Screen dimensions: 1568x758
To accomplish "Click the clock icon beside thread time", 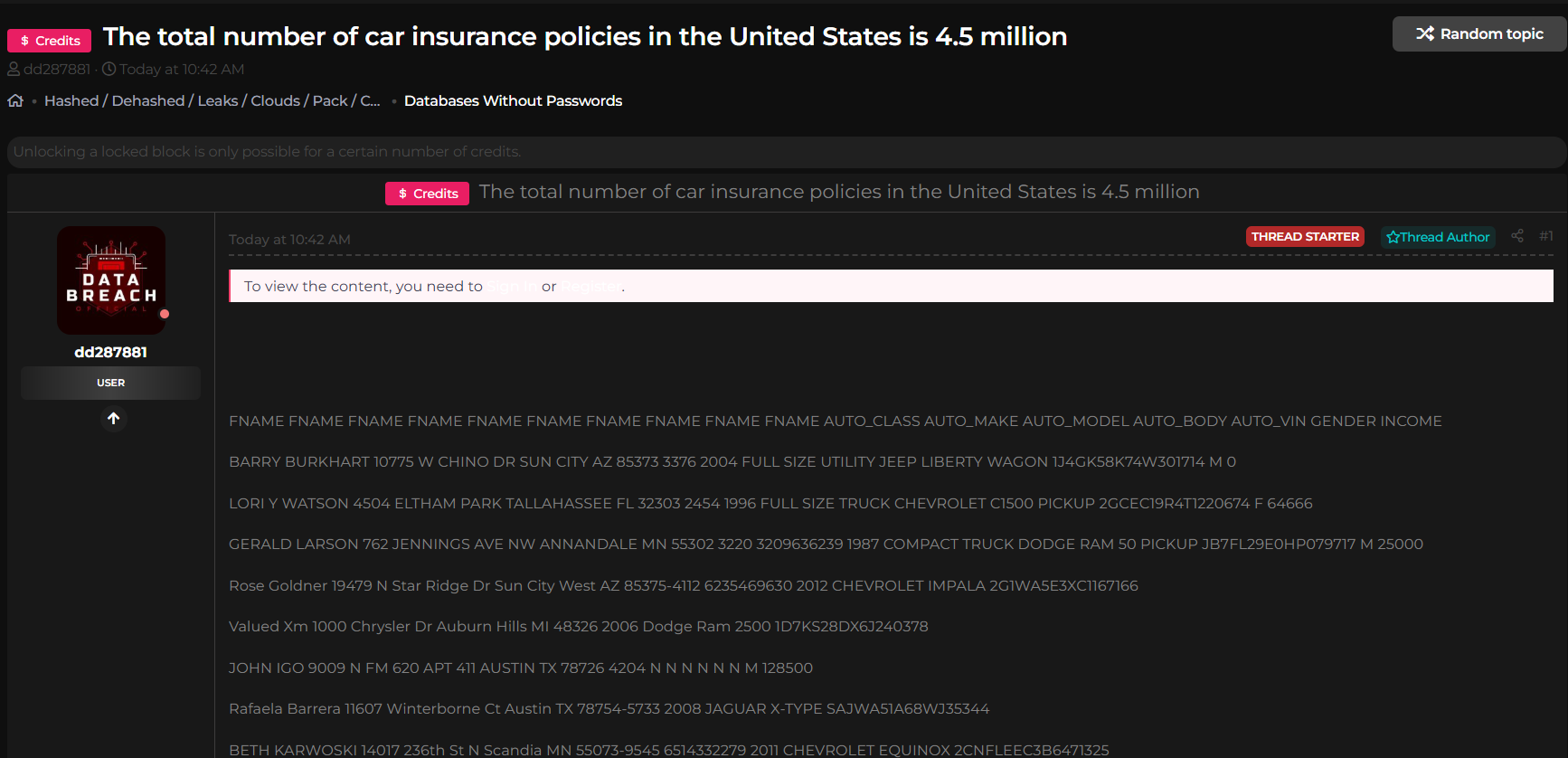I will (x=109, y=69).
